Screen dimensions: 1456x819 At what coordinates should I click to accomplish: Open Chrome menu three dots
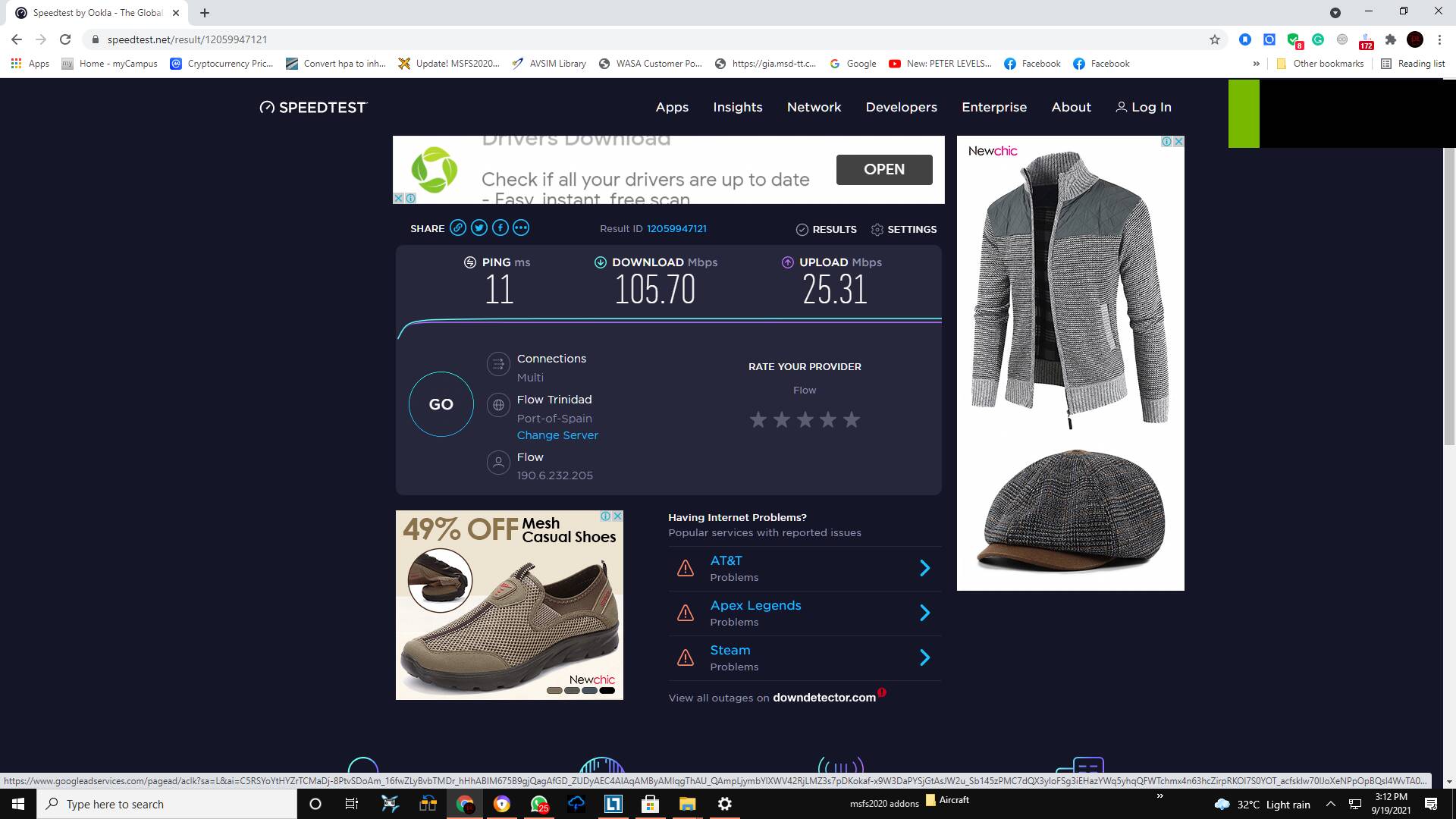point(1439,39)
